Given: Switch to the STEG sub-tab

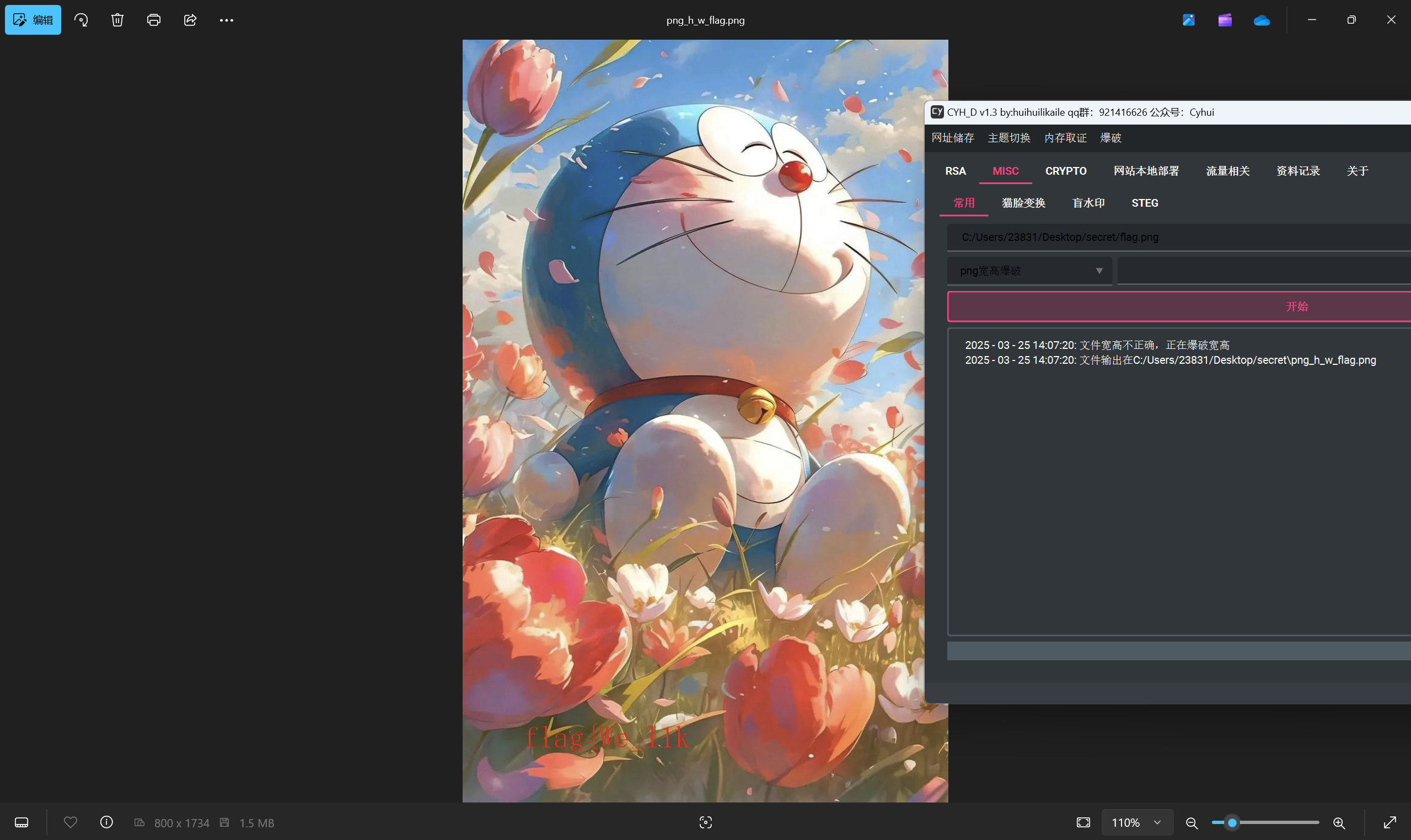Looking at the screenshot, I should [x=1144, y=203].
